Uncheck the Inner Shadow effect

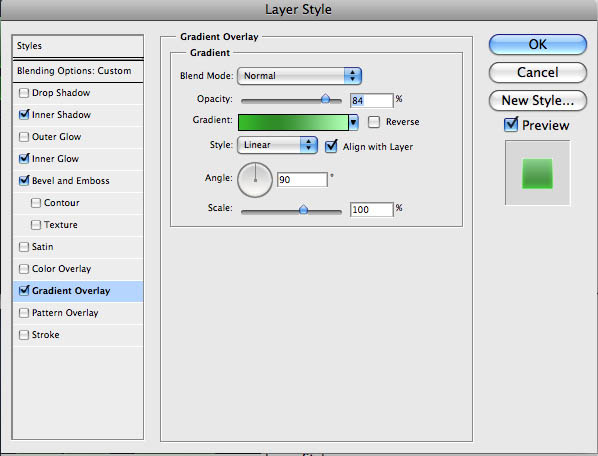tap(24, 115)
